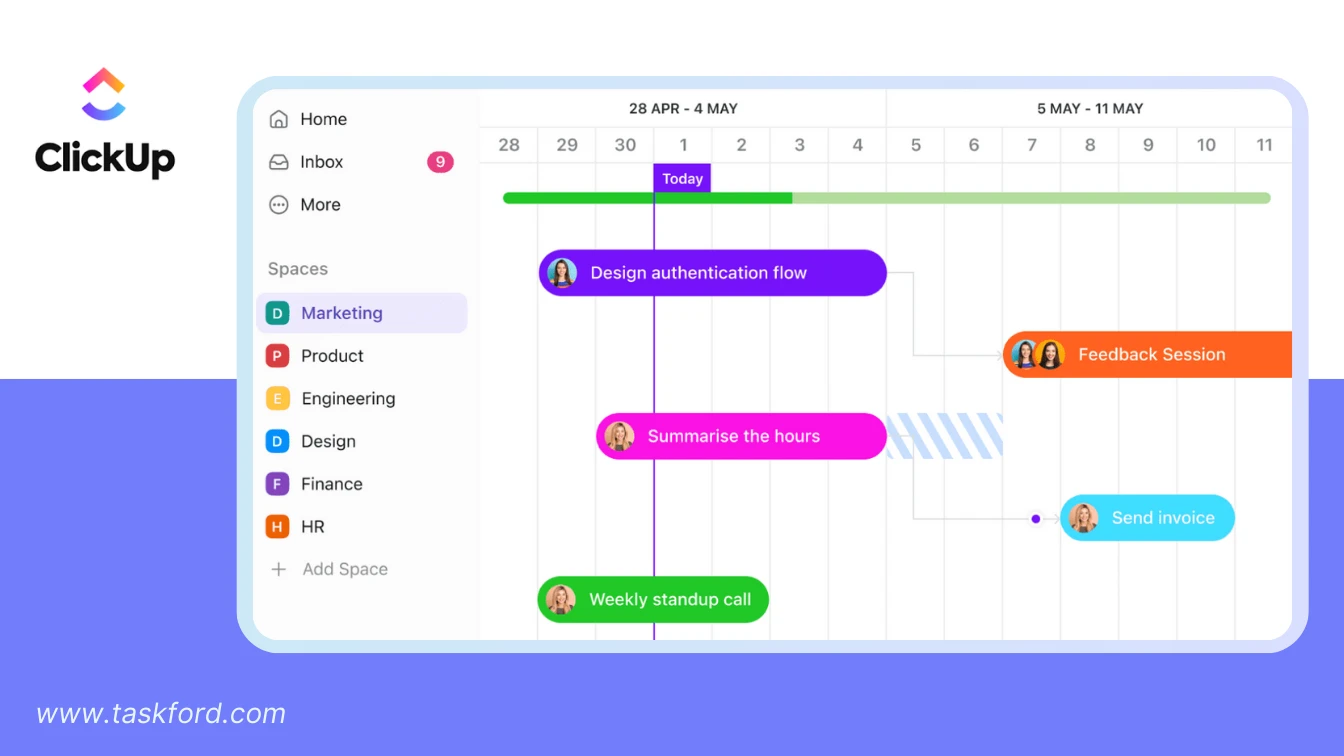Select the green D Marketing space icon
This screenshot has width=1344, height=756.
coord(277,313)
